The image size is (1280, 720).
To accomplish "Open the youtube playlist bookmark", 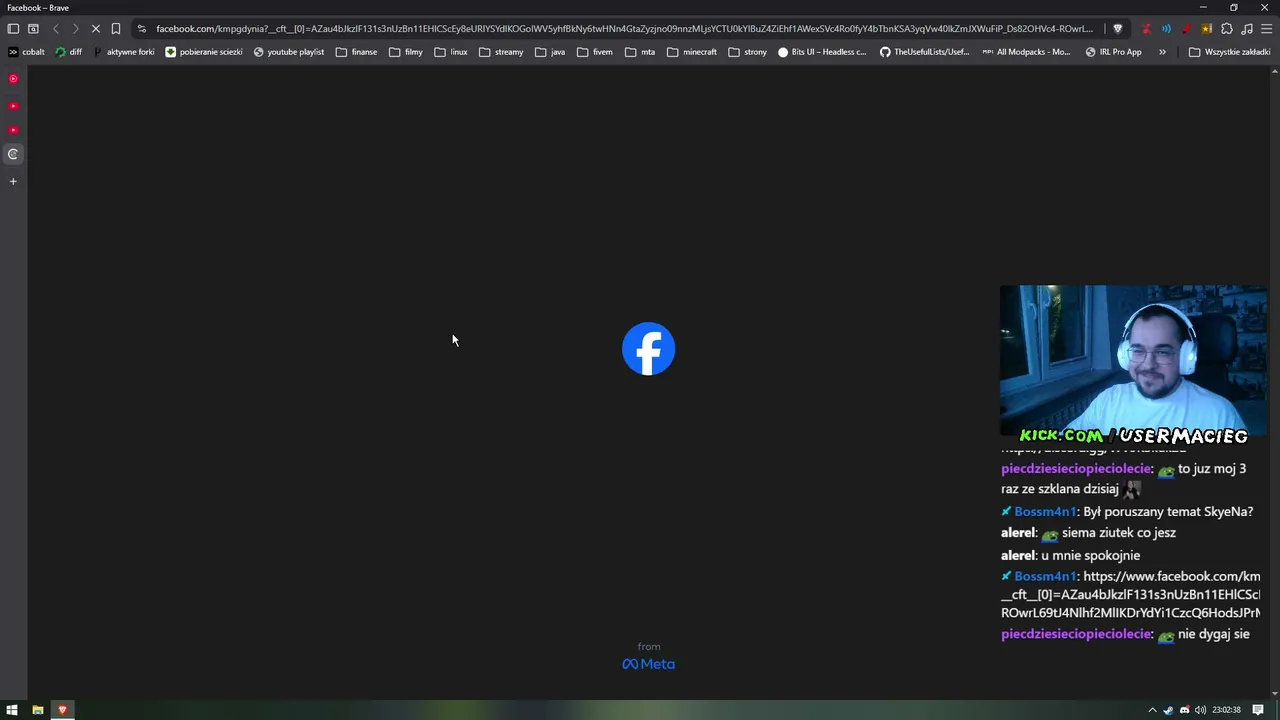I will pyautogui.click(x=289, y=52).
